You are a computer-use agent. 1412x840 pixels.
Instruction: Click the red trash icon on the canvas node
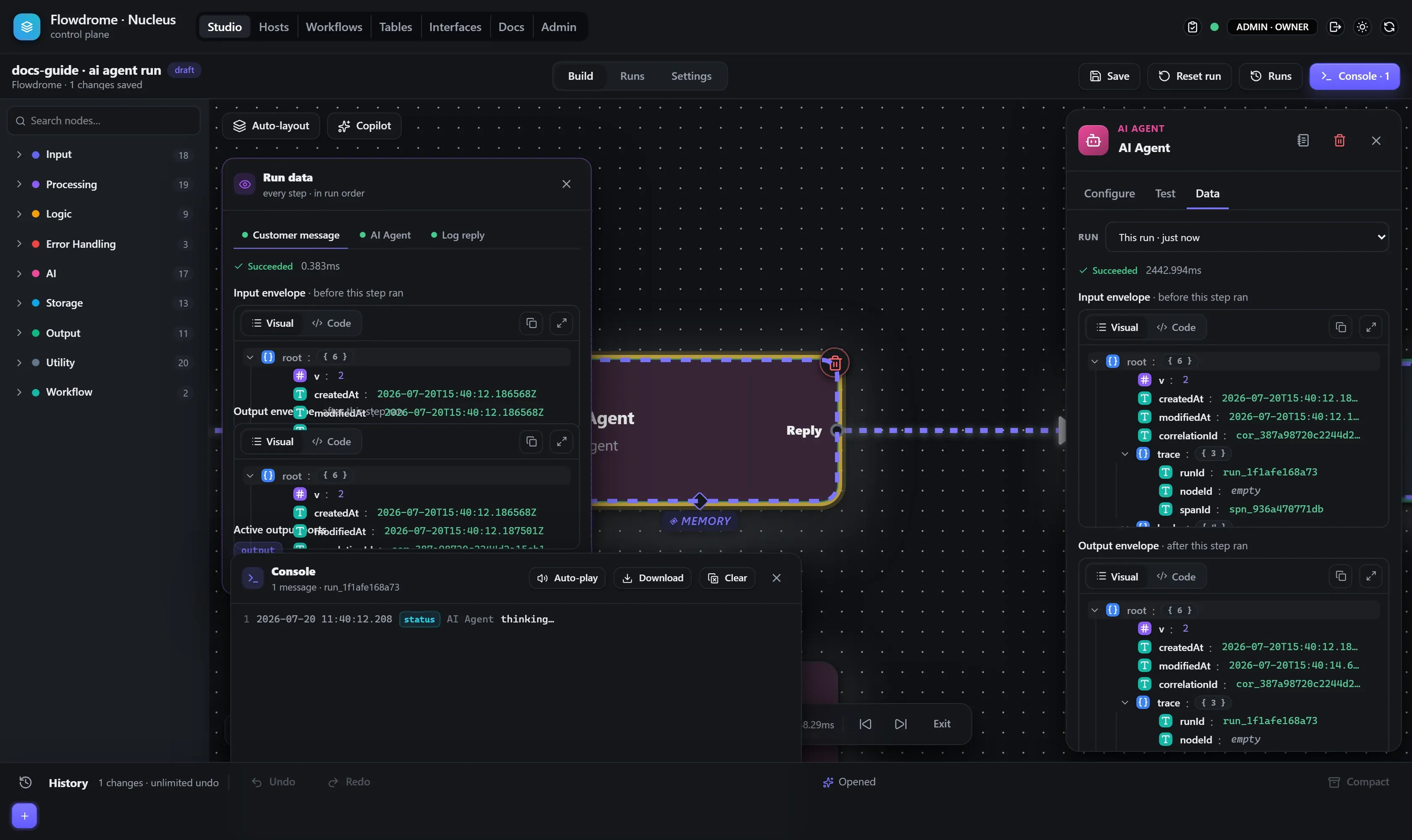click(x=834, y=363)
